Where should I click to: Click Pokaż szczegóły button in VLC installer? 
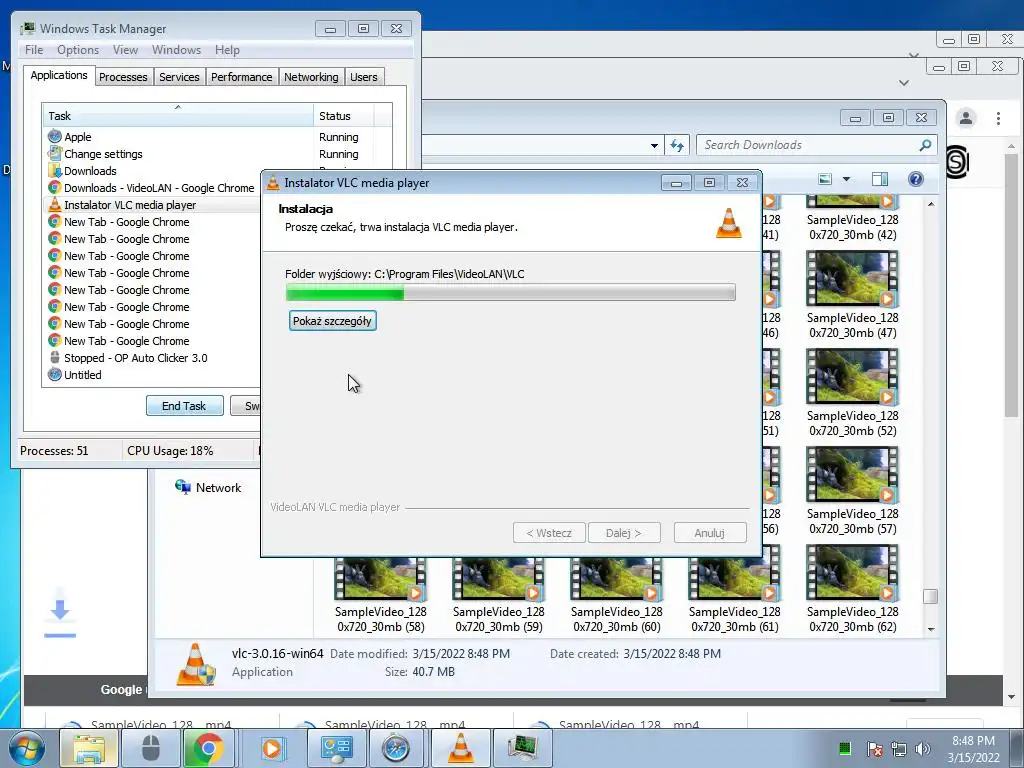[332, 321]
